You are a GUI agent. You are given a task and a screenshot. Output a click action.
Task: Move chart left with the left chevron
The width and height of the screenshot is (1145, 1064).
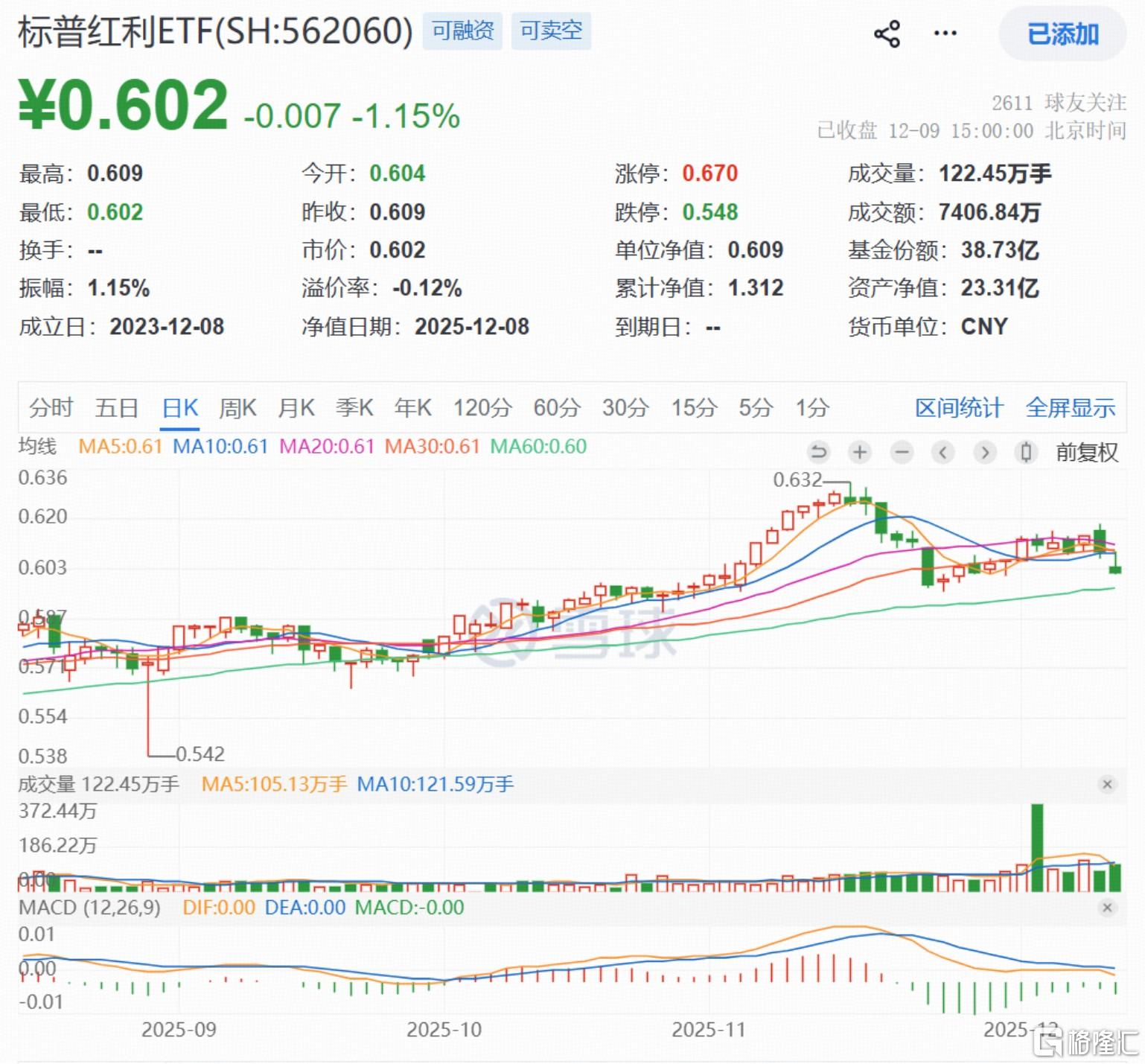943,452
